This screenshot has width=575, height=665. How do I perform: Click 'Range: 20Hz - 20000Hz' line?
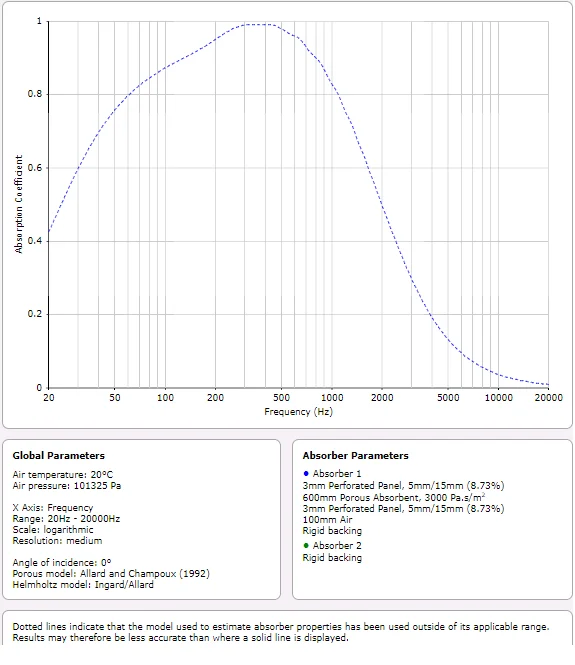pyautogui.click(x=66, y=519)
